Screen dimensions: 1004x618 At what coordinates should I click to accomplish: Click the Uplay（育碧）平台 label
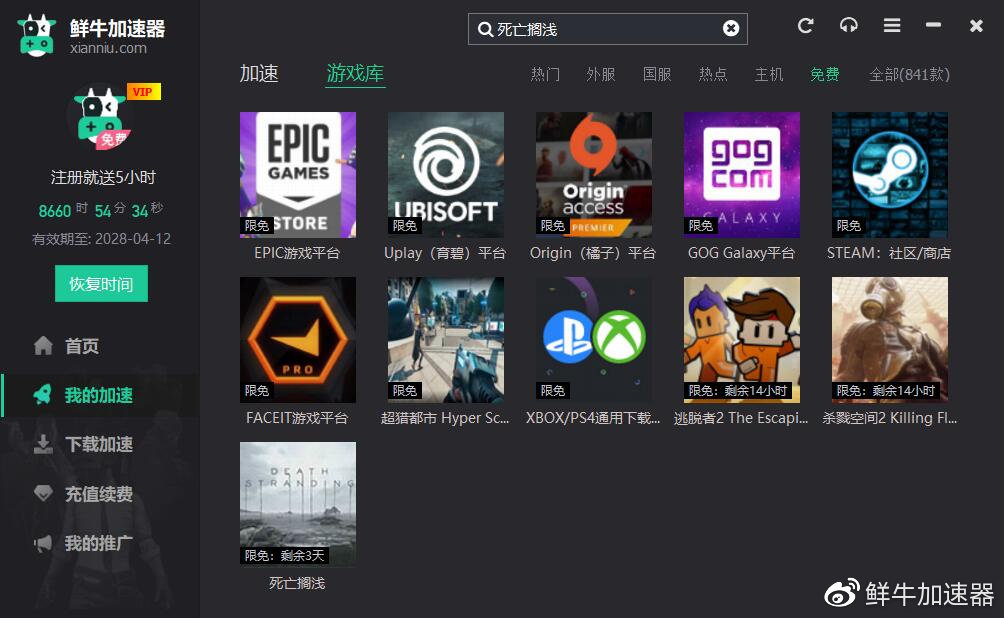(445, 253)
